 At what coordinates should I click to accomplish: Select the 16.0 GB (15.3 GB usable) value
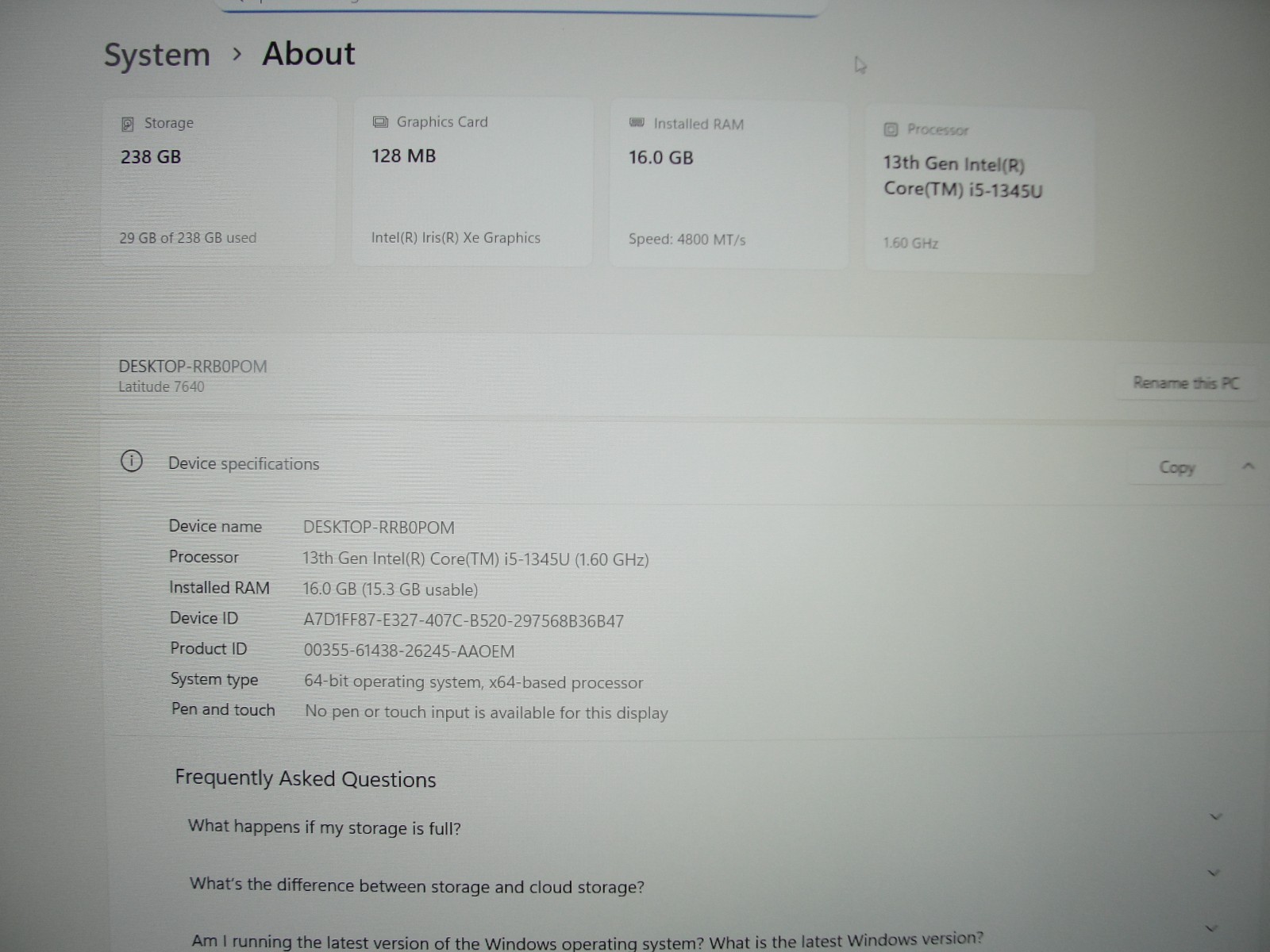tap(391, 589)
